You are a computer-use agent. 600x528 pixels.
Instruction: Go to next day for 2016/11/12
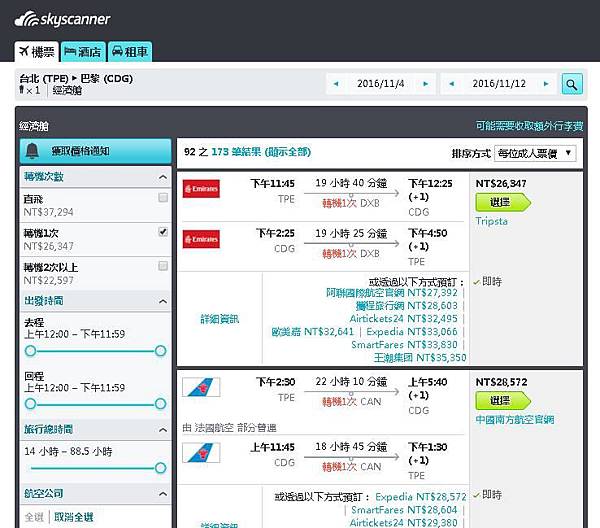pos(546,84)
